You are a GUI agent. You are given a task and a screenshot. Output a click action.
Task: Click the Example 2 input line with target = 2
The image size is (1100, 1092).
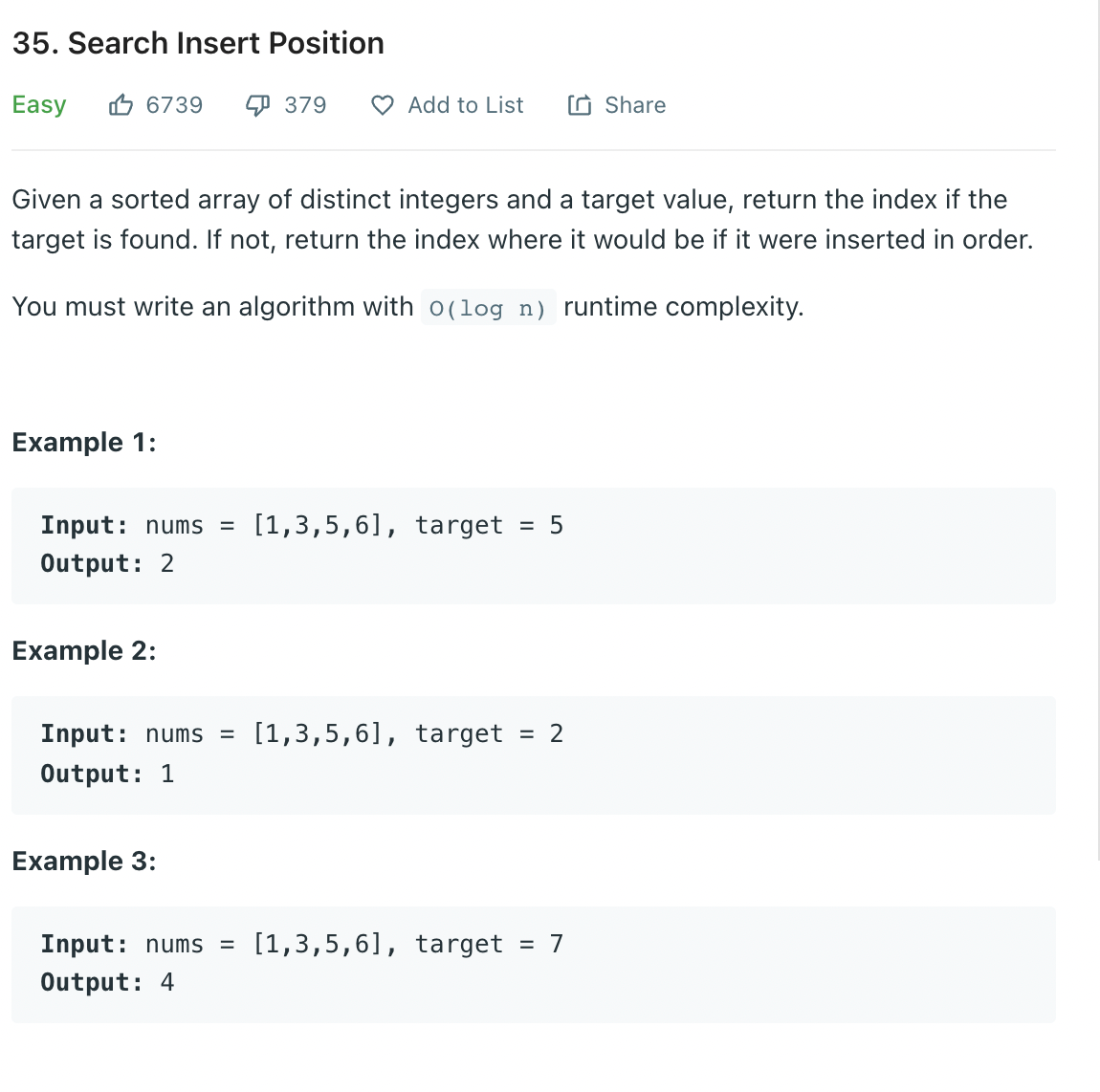point(301,733)
